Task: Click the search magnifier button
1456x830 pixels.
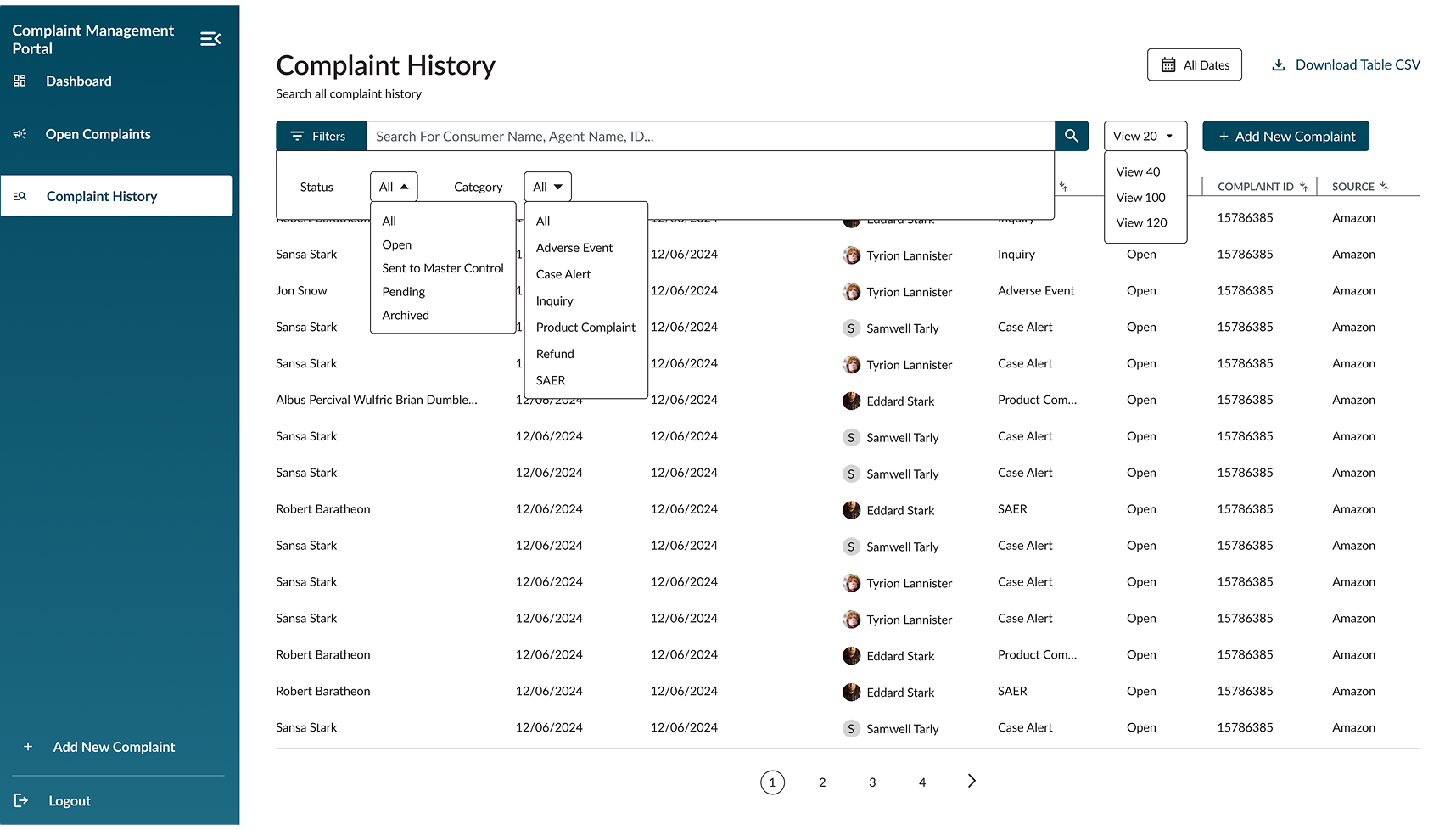Action: tap(1072, 136)
